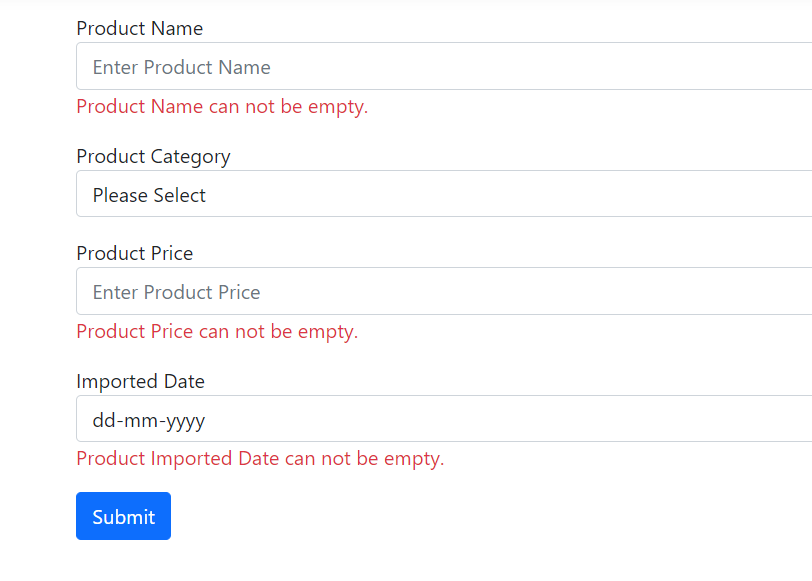Select the "yyyy" year segment of date
The width and height of the screenshot is (812, 581).
pyautogui.click(x=182, y=420)
